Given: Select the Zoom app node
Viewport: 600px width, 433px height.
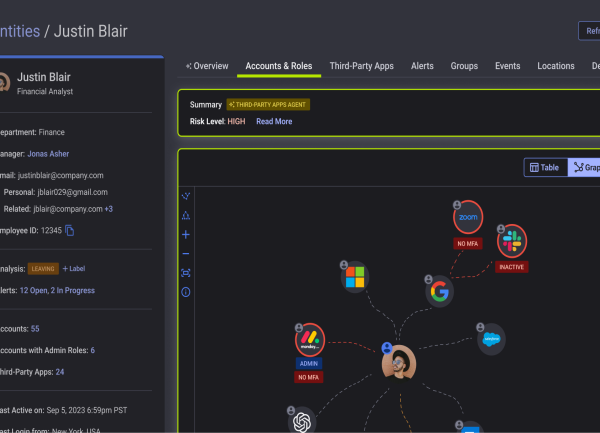Looking at the screenshot, I should pyautogui.click(x=467, y=217).
